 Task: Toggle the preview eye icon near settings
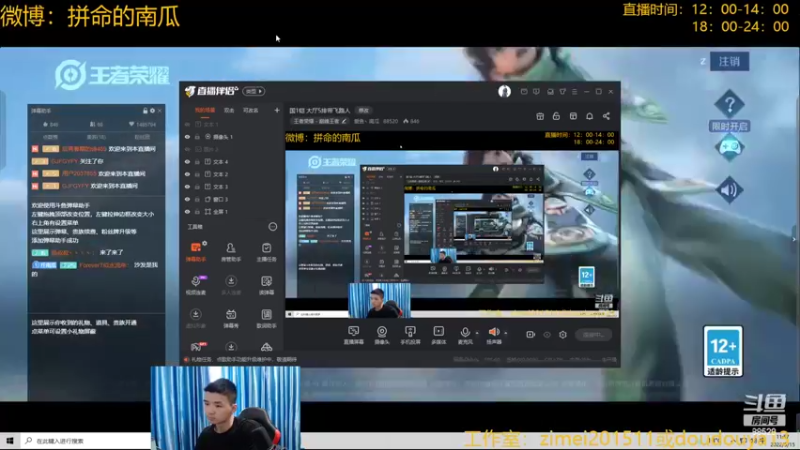tap(547, 335)
